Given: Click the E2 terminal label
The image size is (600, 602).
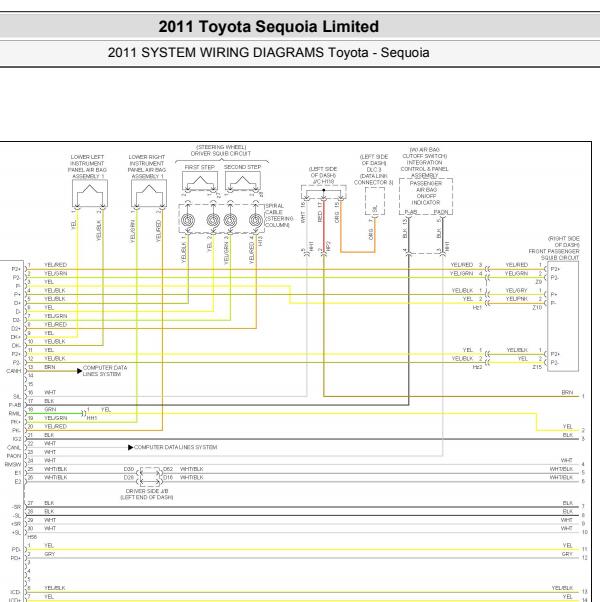Looking at the screenshot, I should 18,481.
